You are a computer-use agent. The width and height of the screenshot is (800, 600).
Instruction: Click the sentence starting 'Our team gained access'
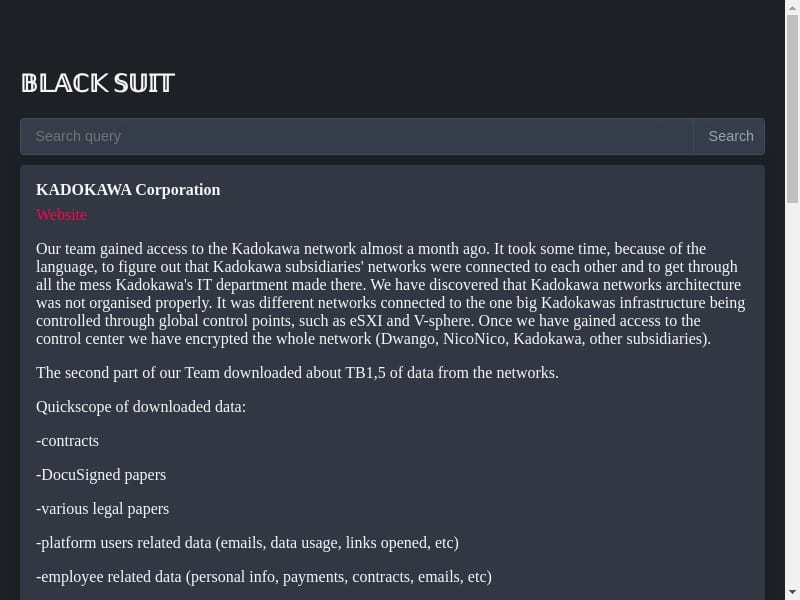263,249
